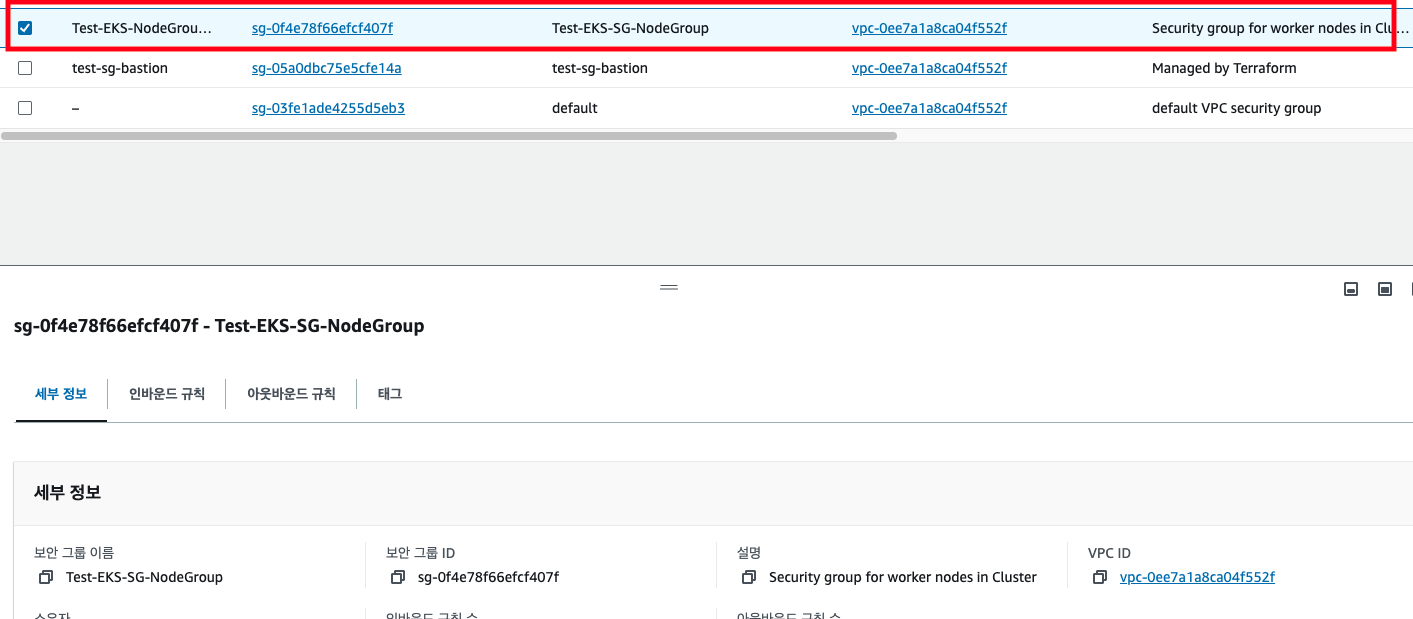Viewport: 1413px width, 619px height.
Task: Open VPC link in test-sg-bastion row
Action: click(929, 68)
